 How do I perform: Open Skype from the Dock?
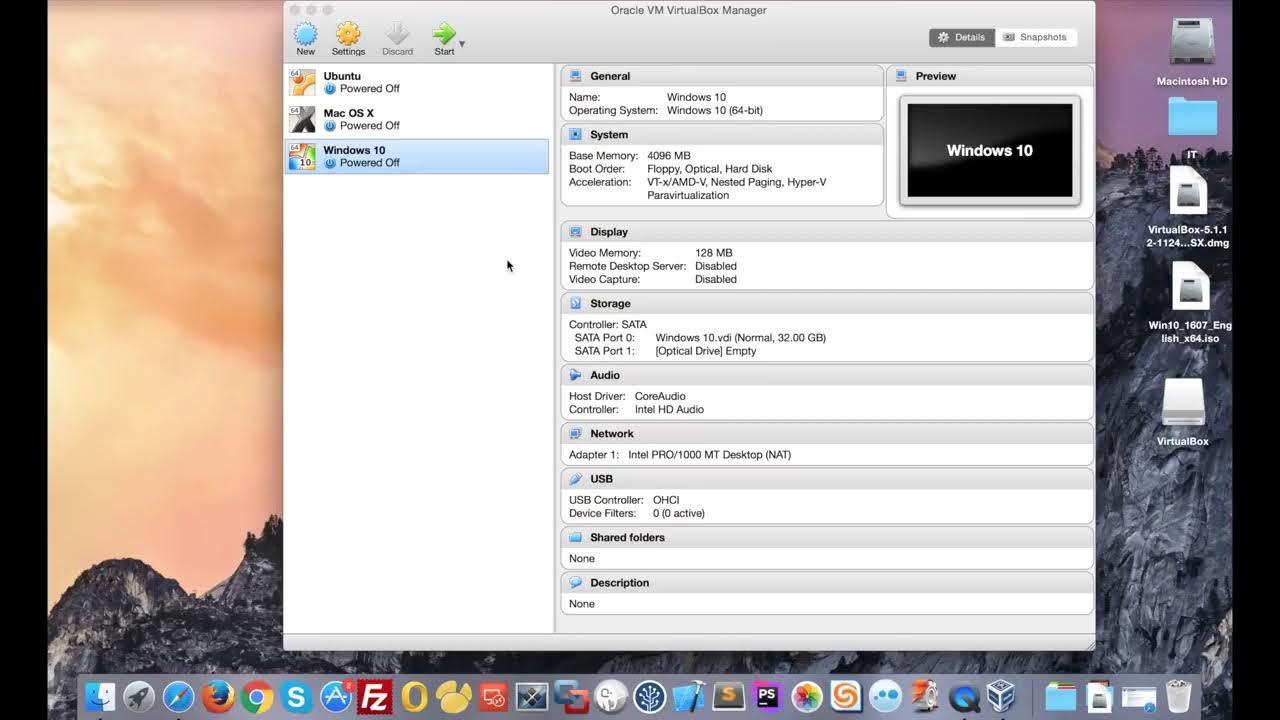[296, 696]
